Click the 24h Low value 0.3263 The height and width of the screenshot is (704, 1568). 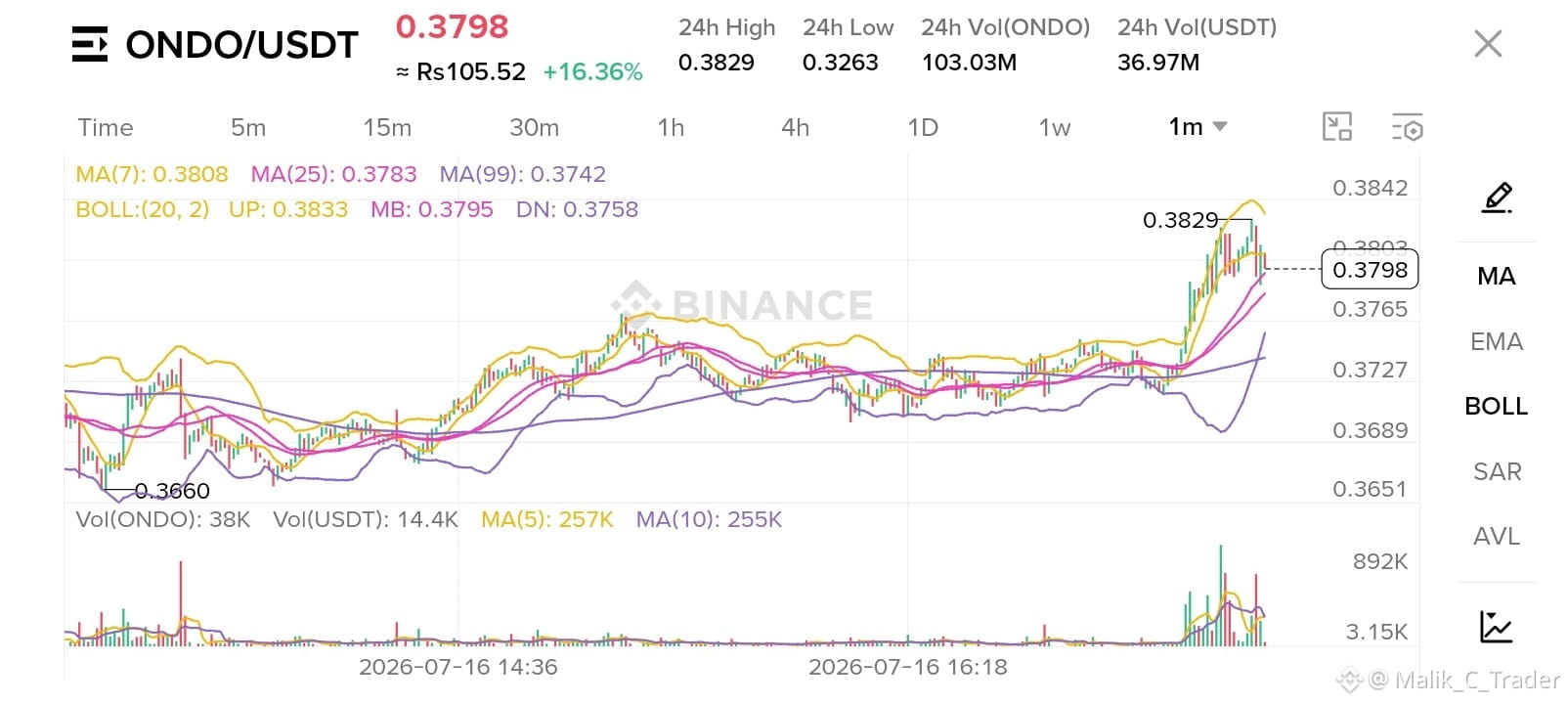pyautogui.click(x=840, y=63)
